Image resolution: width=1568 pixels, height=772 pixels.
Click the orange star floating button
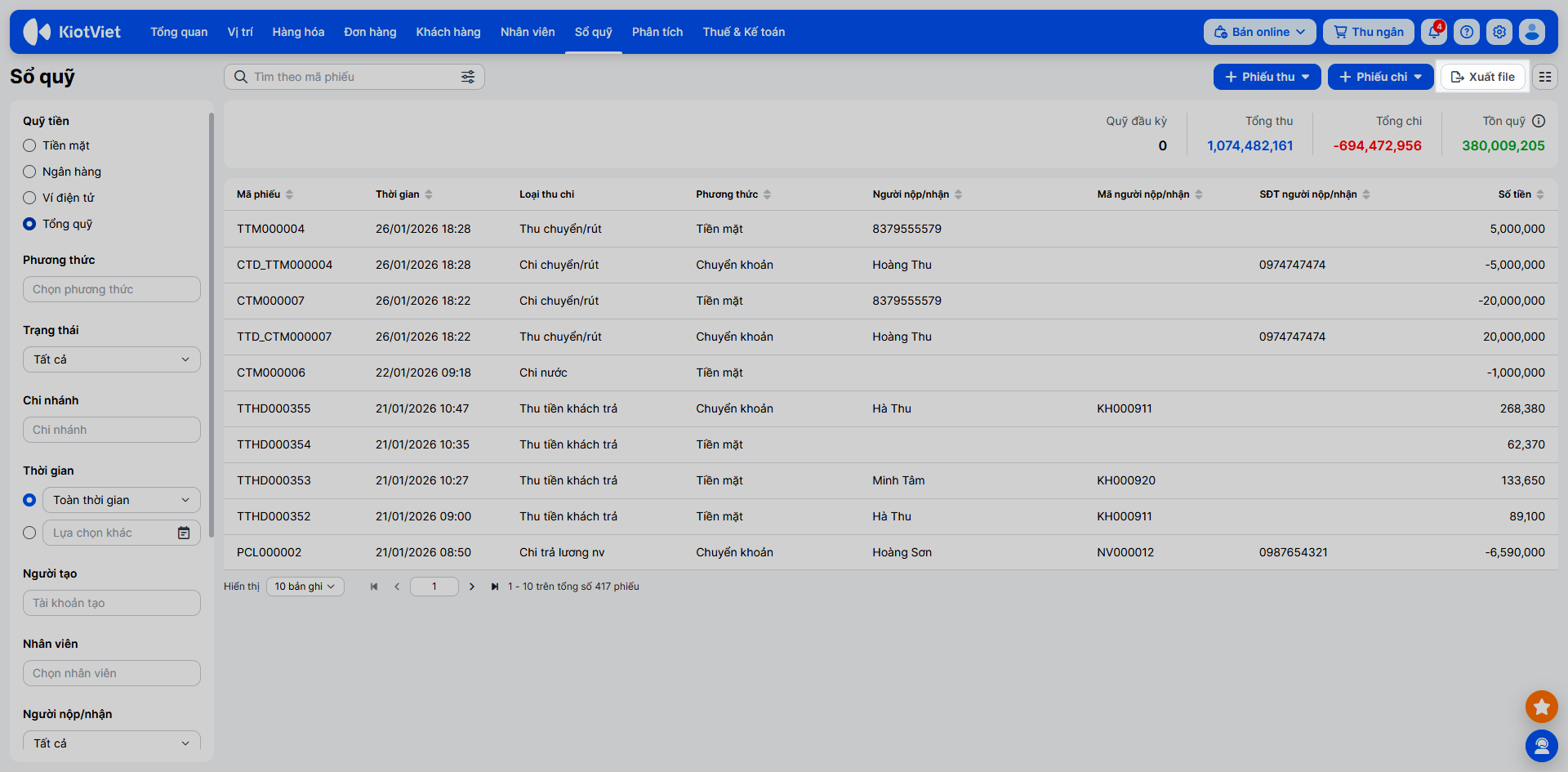(x=1541, y=707)
